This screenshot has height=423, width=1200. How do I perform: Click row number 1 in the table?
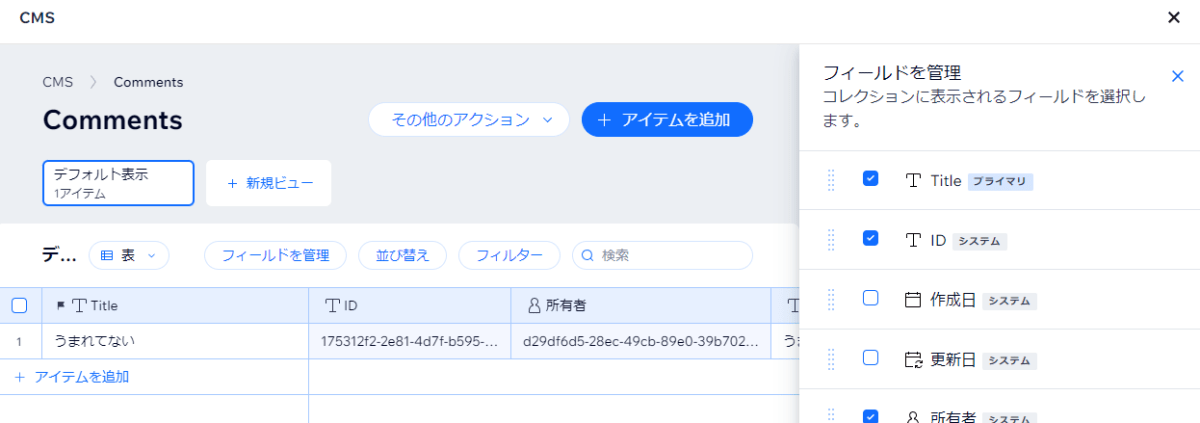click(x=19, y=341)
